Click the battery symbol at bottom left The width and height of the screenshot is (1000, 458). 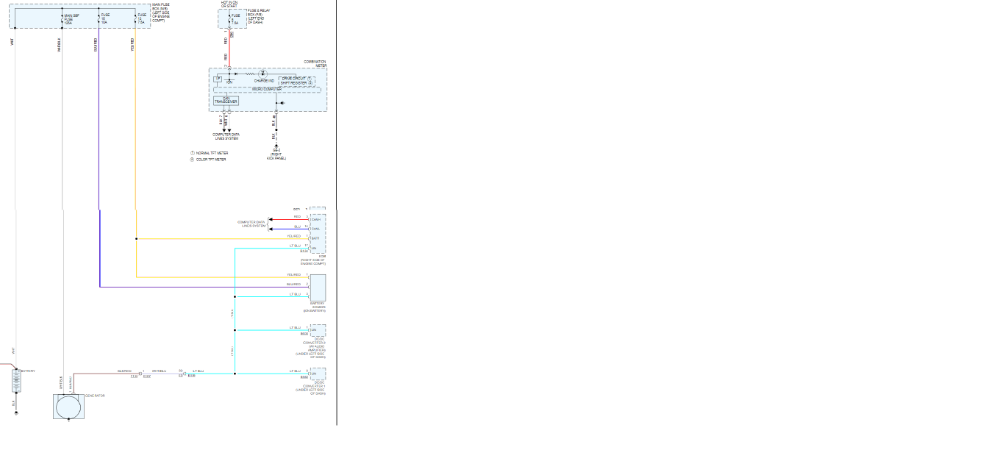pos(15,381)
